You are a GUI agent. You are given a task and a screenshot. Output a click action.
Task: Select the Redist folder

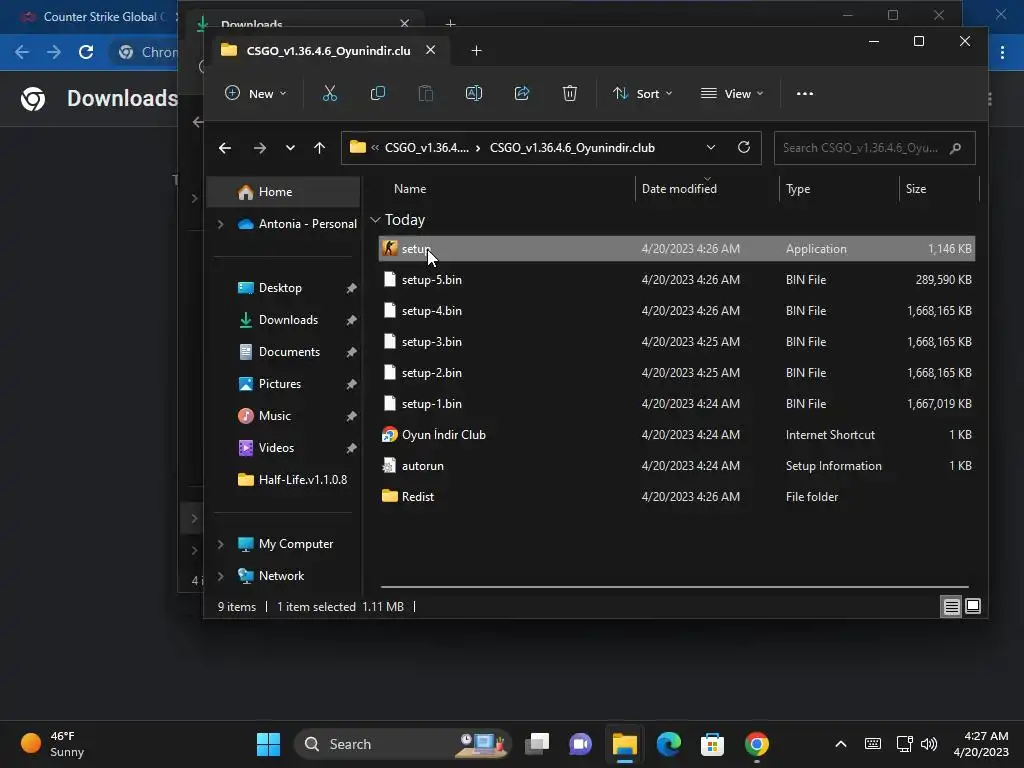coord(677,497)
